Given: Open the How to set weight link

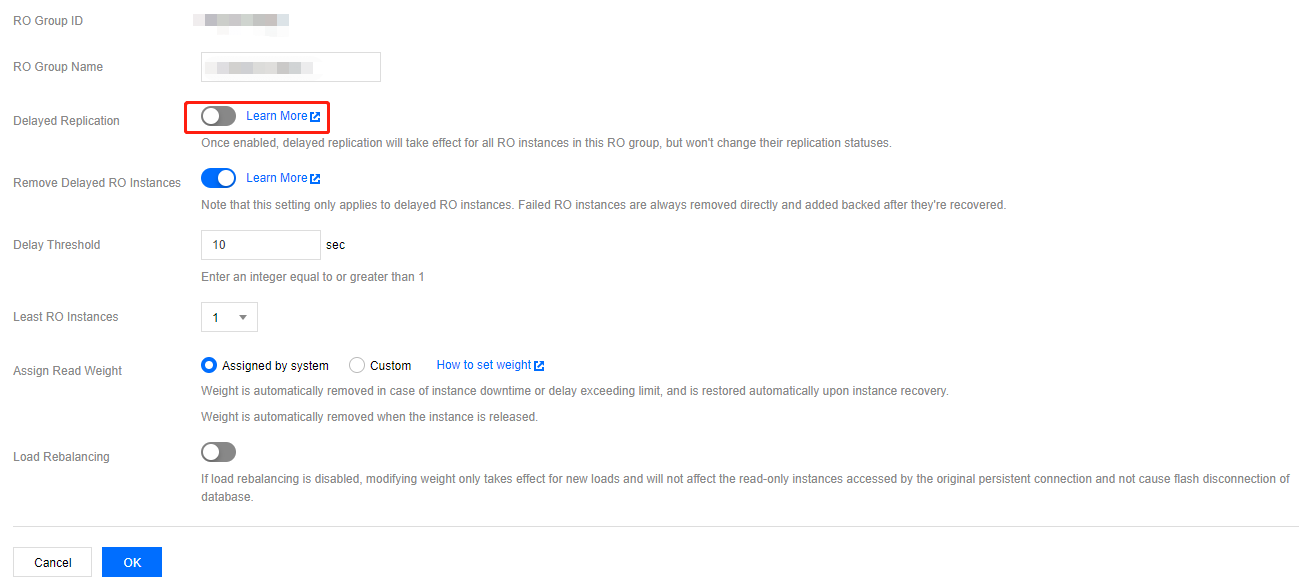Looking at the screenshot, I should click(x=484, y=365).
